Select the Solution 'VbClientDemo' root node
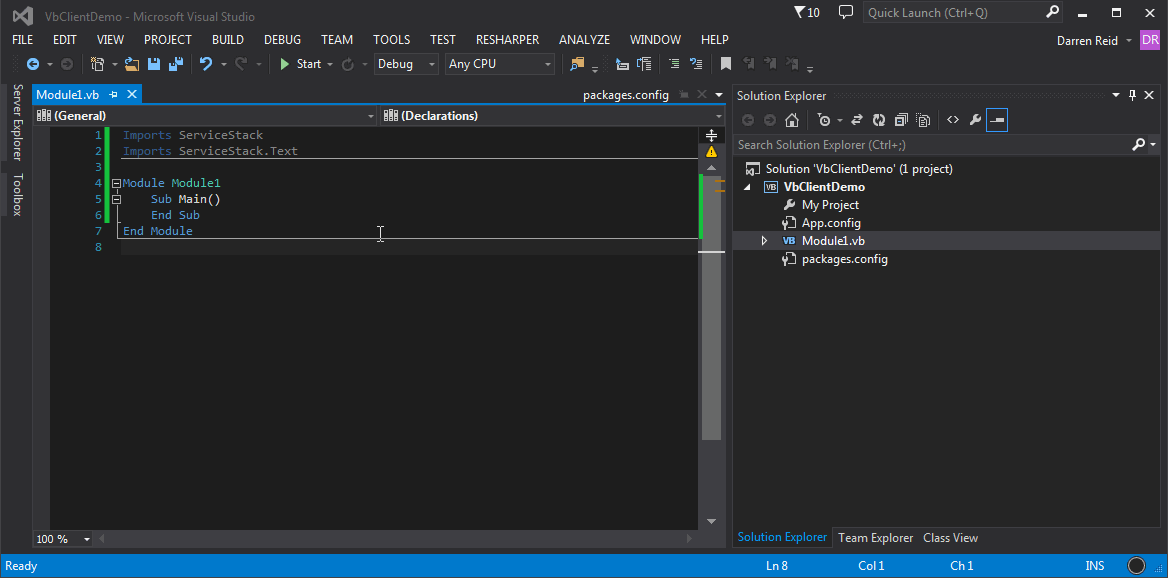This screenshot has height=578, width=1168. tap(859, 169)
